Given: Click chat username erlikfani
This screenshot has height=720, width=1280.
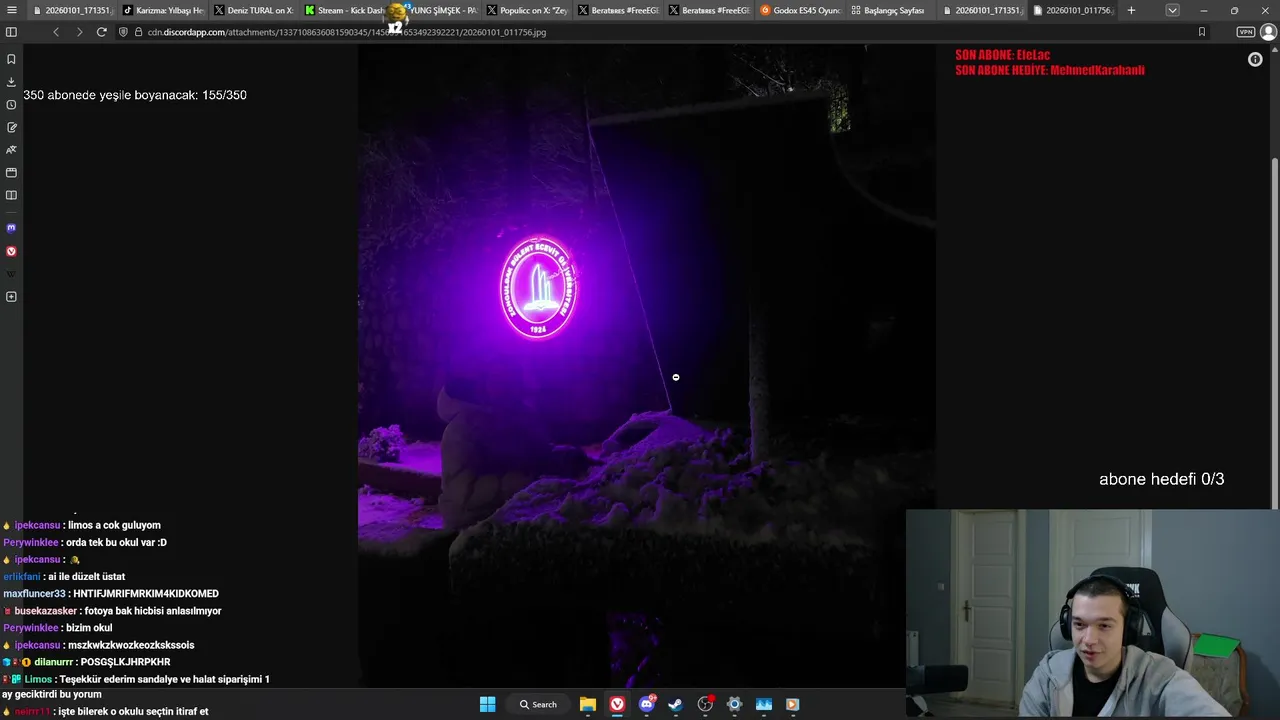Looking at the screenshot, I should pyautogui.click(x=22, y=577).
